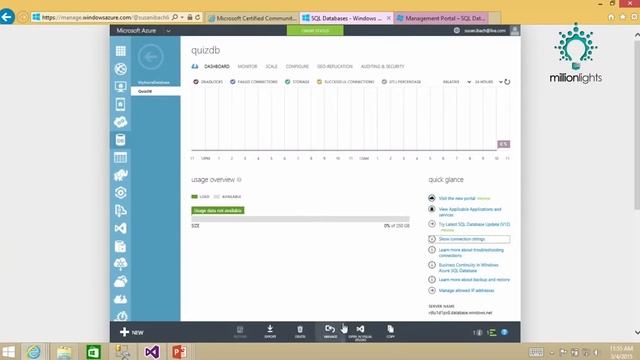Click View Applicable Applications and services link
The height and width of the screenshot is (360, 640).
tap(470, 212)
